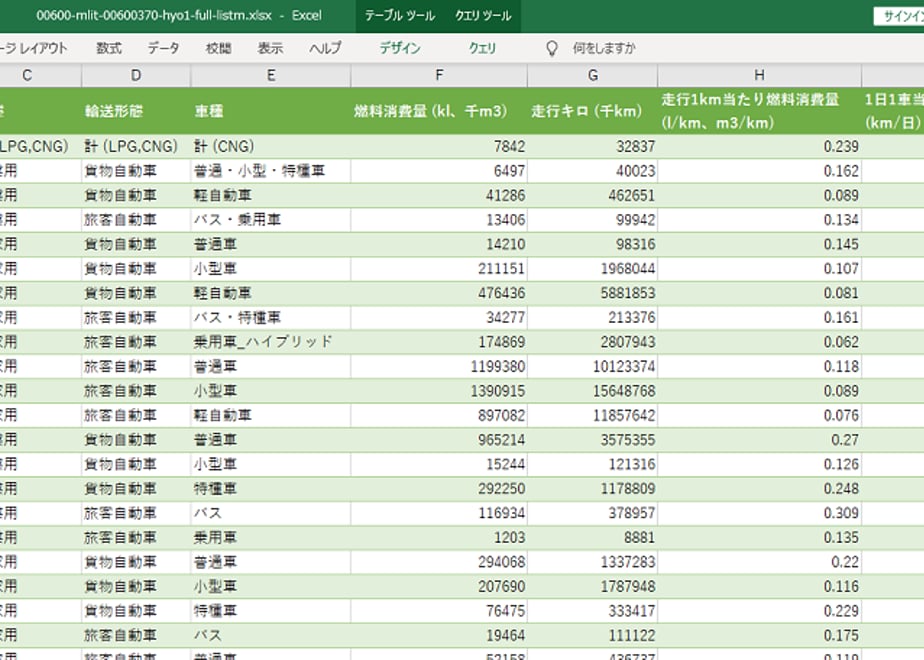Viewport: 924px width, 660px height.
Task: Select cell containing 2807943
Action: pos(593,342)
